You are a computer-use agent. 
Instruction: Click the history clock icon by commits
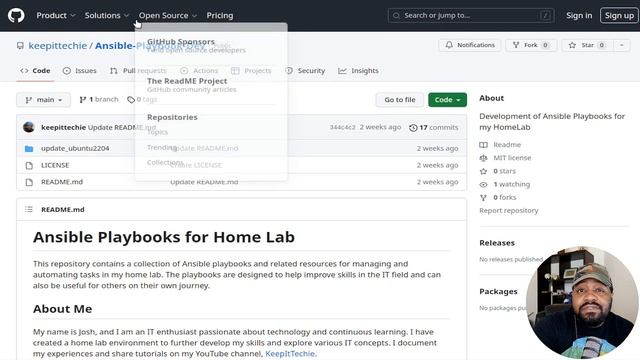(413, 128)
